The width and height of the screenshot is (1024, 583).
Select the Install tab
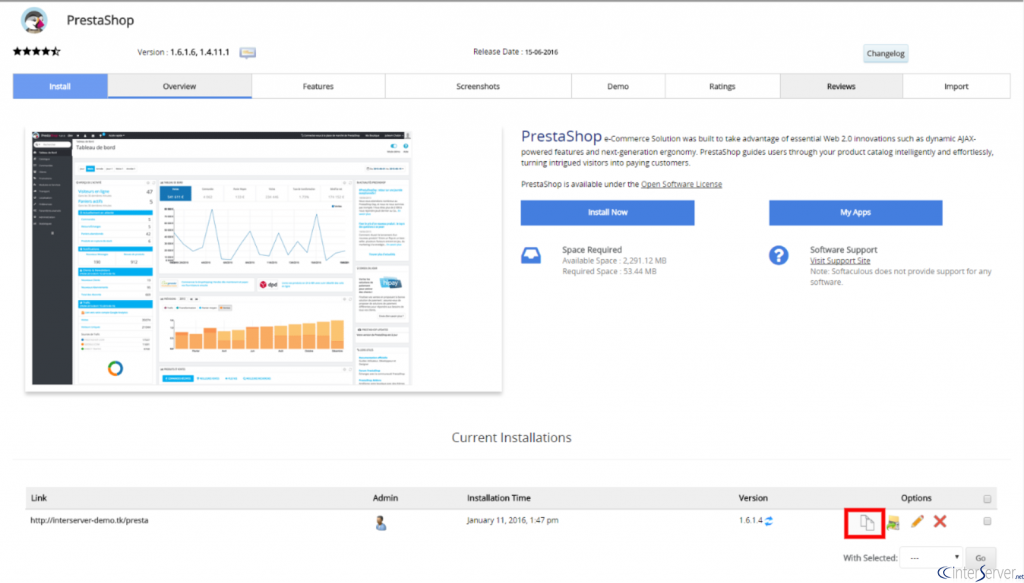(60, 86)
